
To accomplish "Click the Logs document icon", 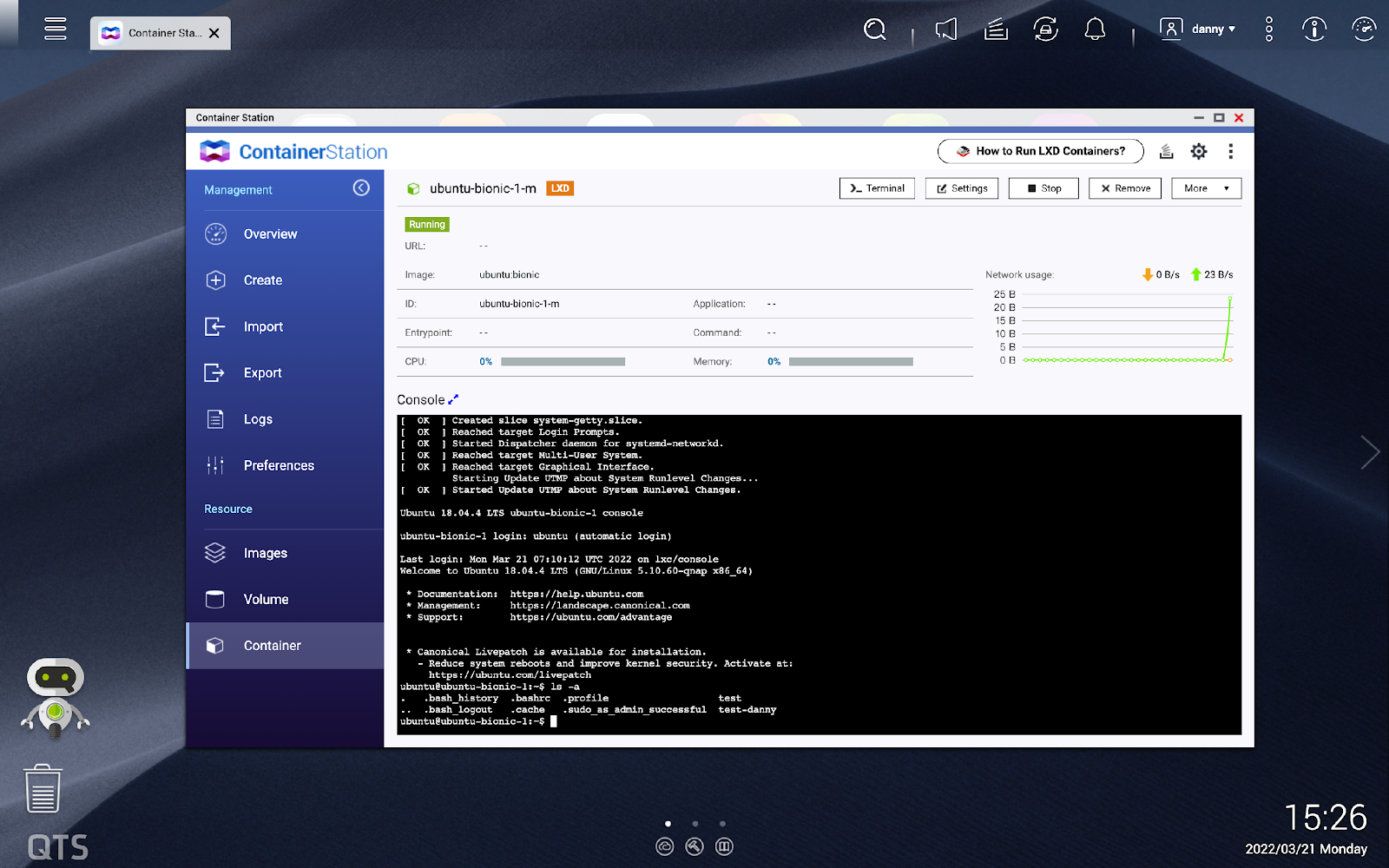I will coord(215,419).
